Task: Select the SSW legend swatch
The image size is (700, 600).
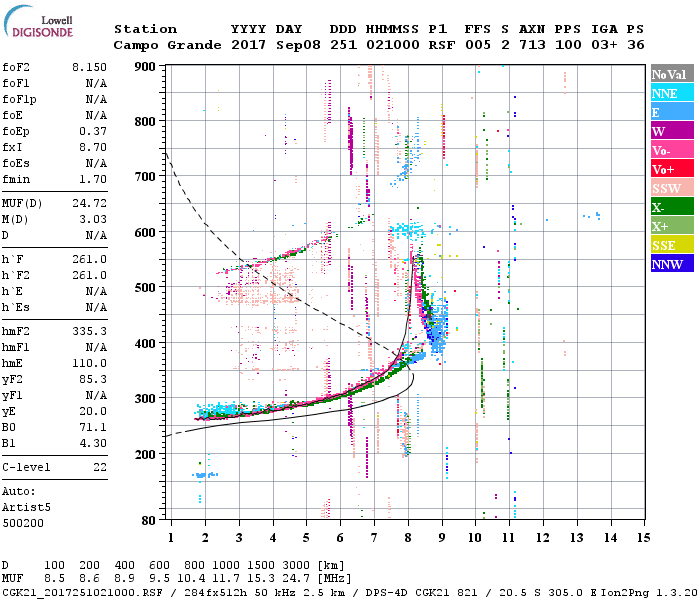Action: 672,188
